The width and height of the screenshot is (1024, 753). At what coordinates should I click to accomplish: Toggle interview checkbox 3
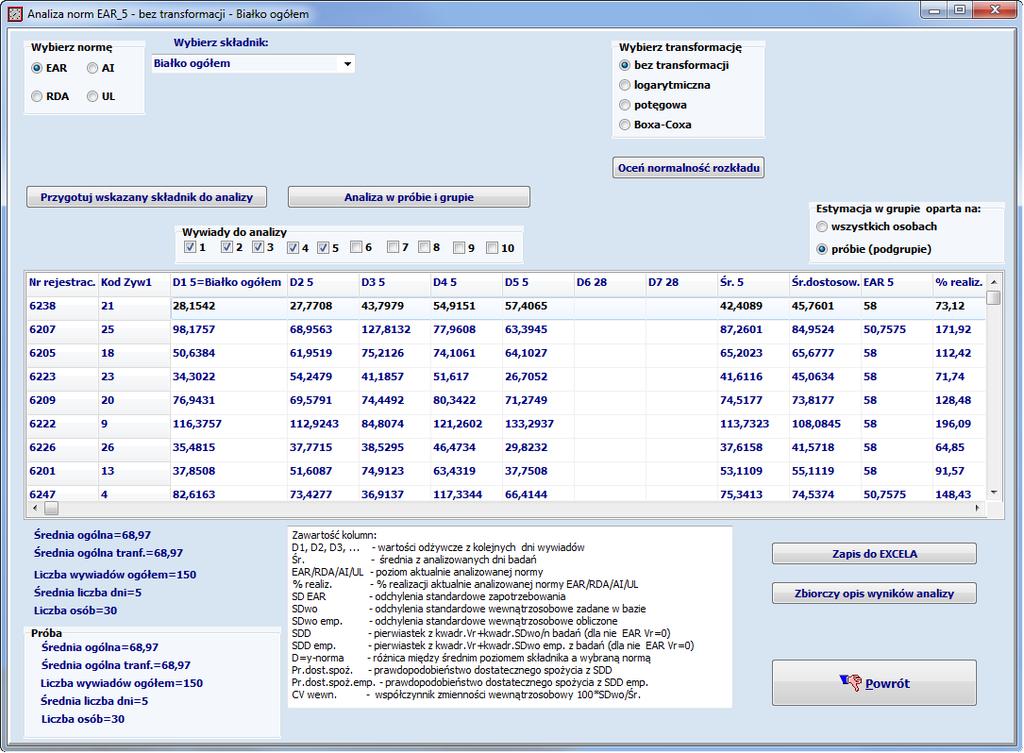(x=258, y=247)
